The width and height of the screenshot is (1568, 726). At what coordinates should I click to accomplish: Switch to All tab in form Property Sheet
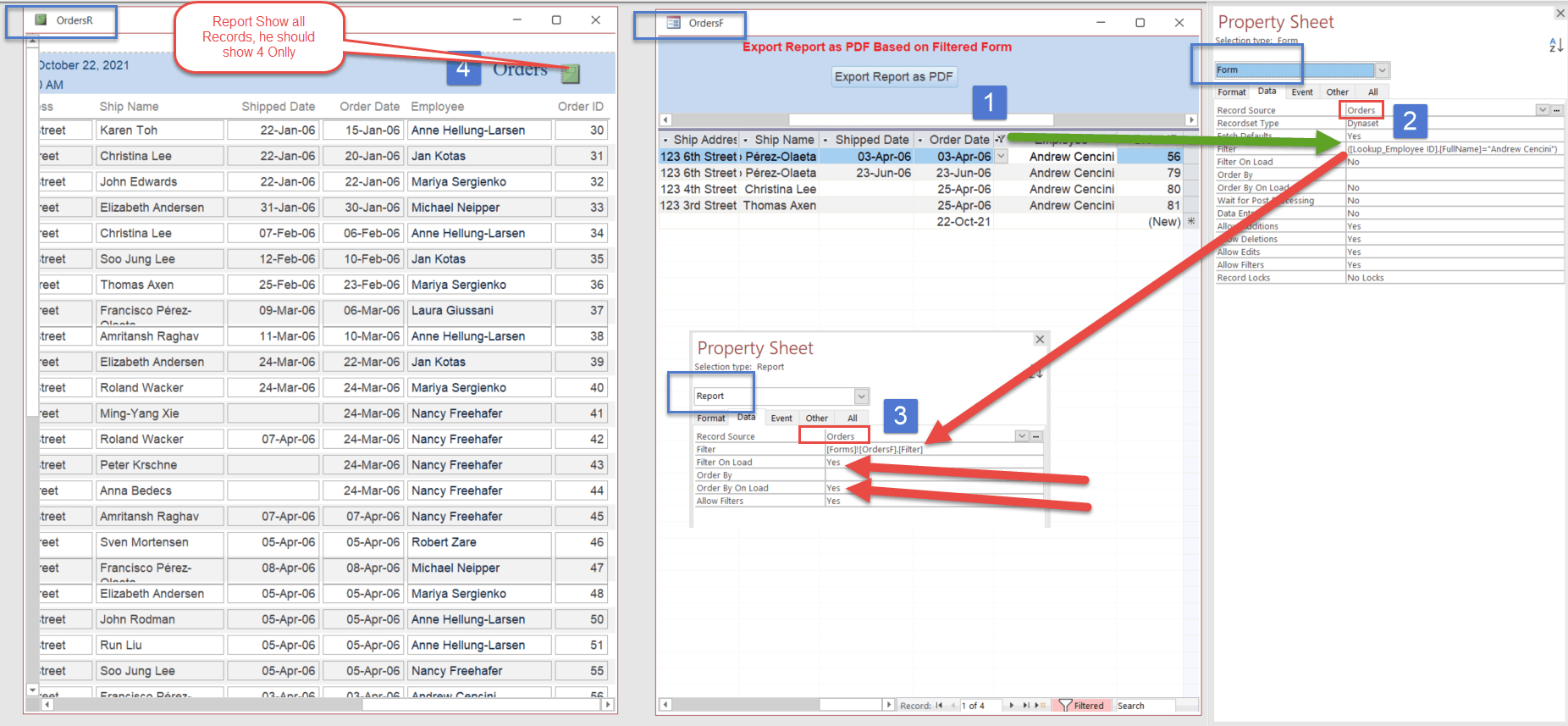point(1373,92)
